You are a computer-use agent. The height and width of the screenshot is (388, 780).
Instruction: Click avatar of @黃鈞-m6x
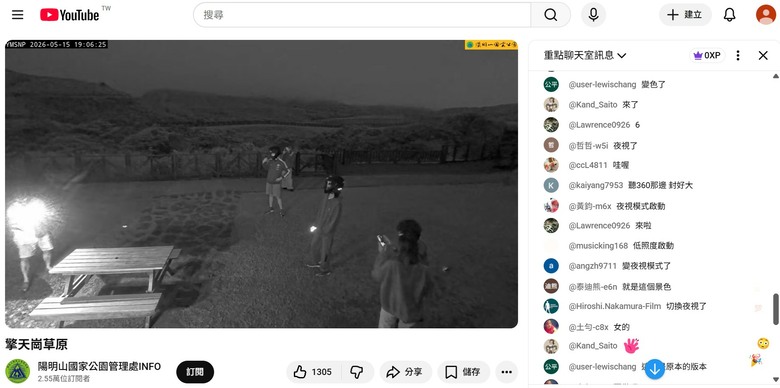click(551, 205)
